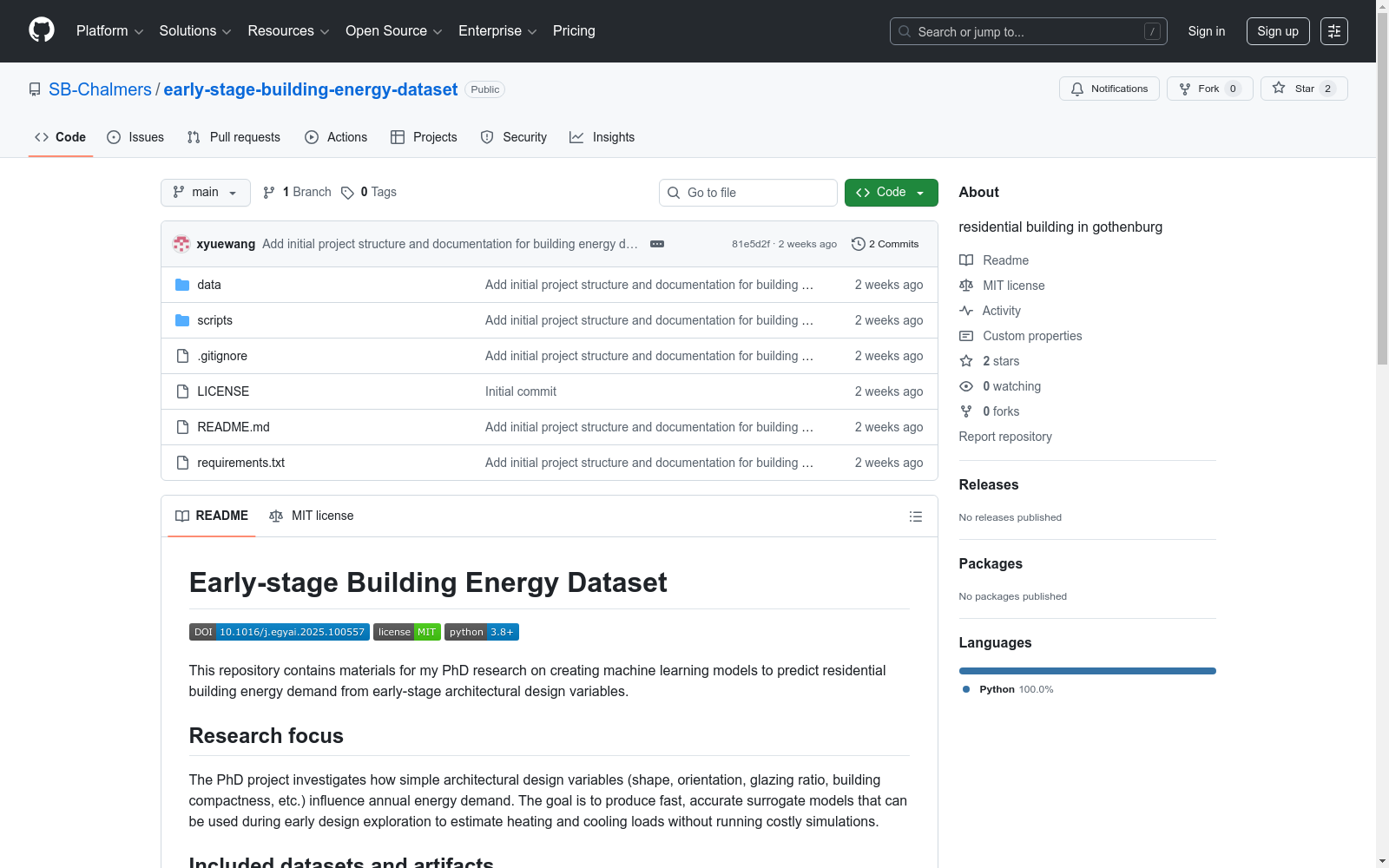This screenshot has width=1389, height=868.
Task: Select the Code tab
Action: 61,137
